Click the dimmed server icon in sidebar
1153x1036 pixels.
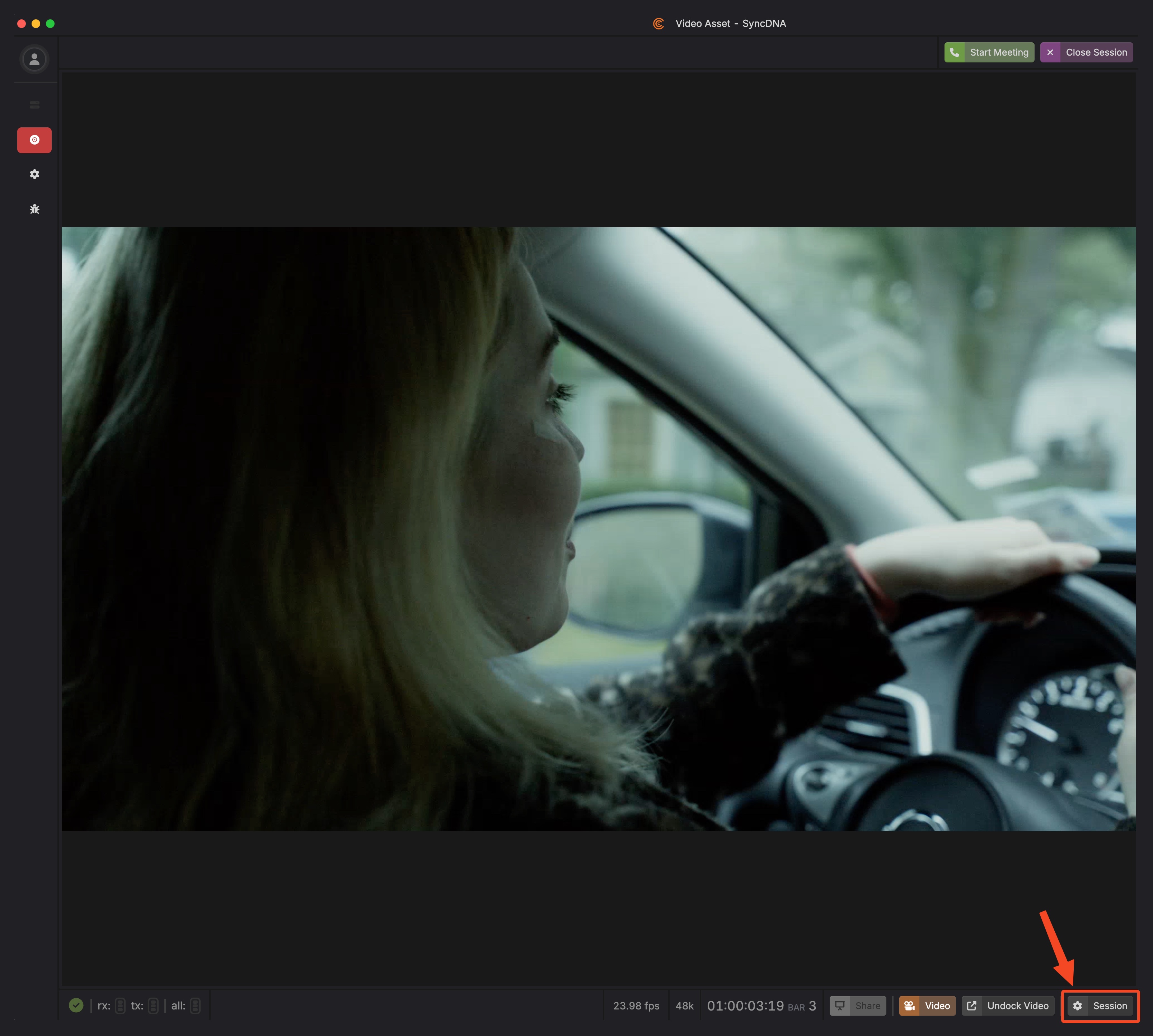(x=34, y=105)
